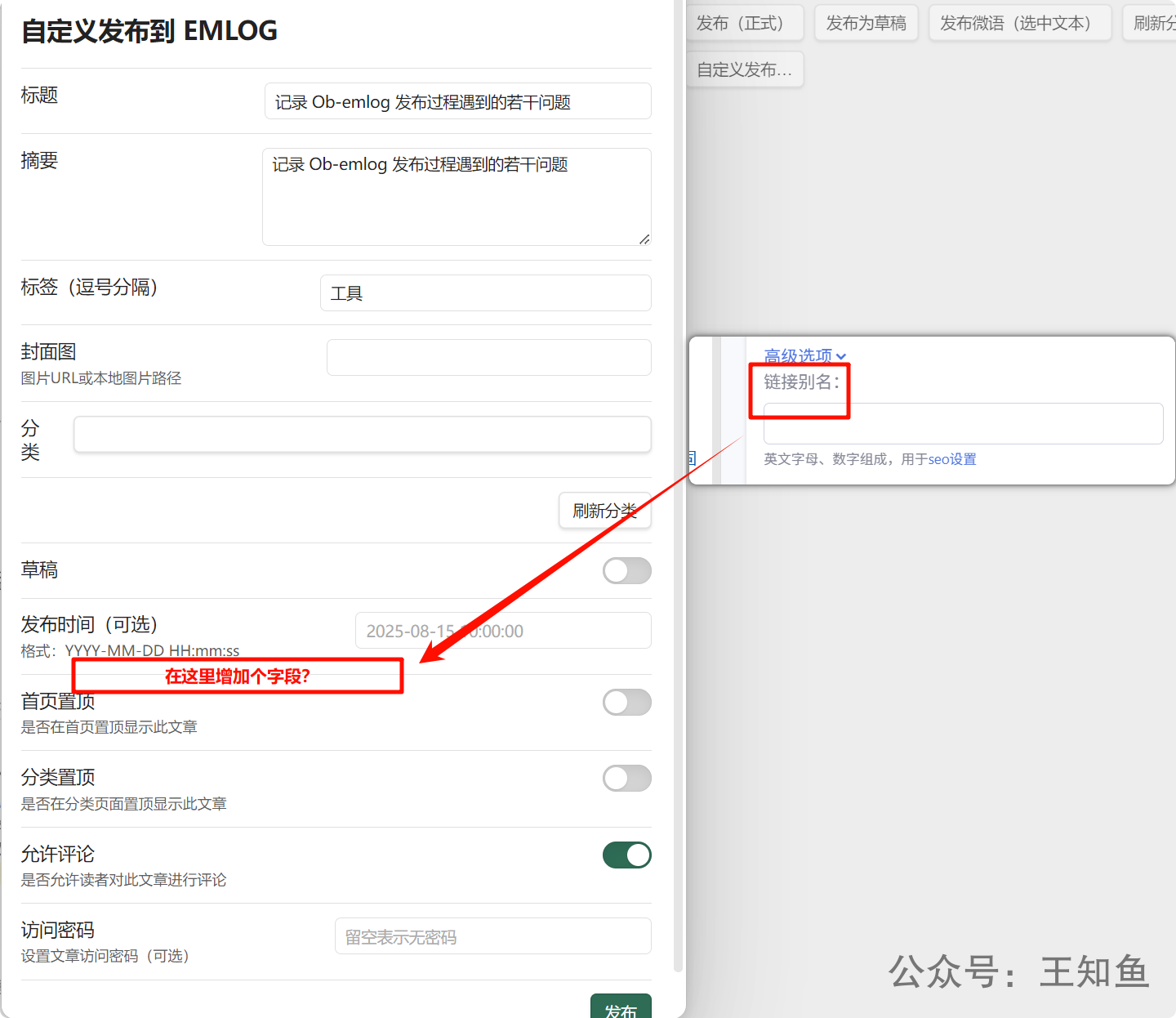Click the 刷新分类 button

604,511
